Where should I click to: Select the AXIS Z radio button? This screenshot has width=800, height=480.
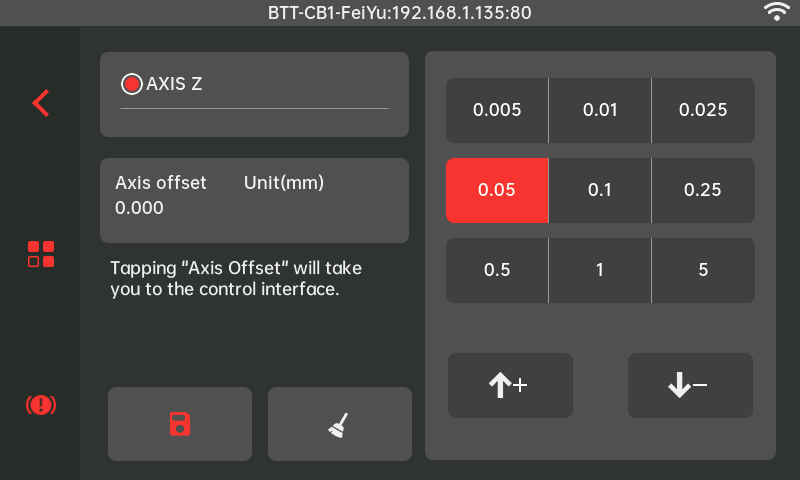[131, 84]
